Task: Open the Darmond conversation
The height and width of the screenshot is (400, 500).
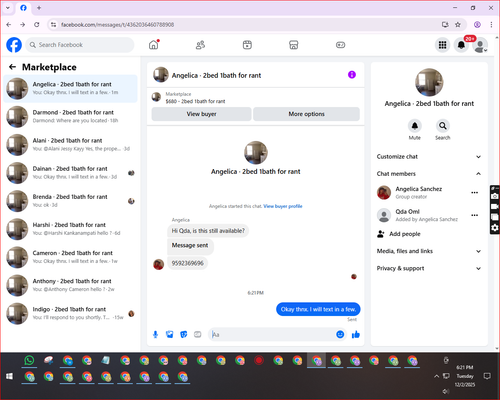Action: [x=70, y=117]
